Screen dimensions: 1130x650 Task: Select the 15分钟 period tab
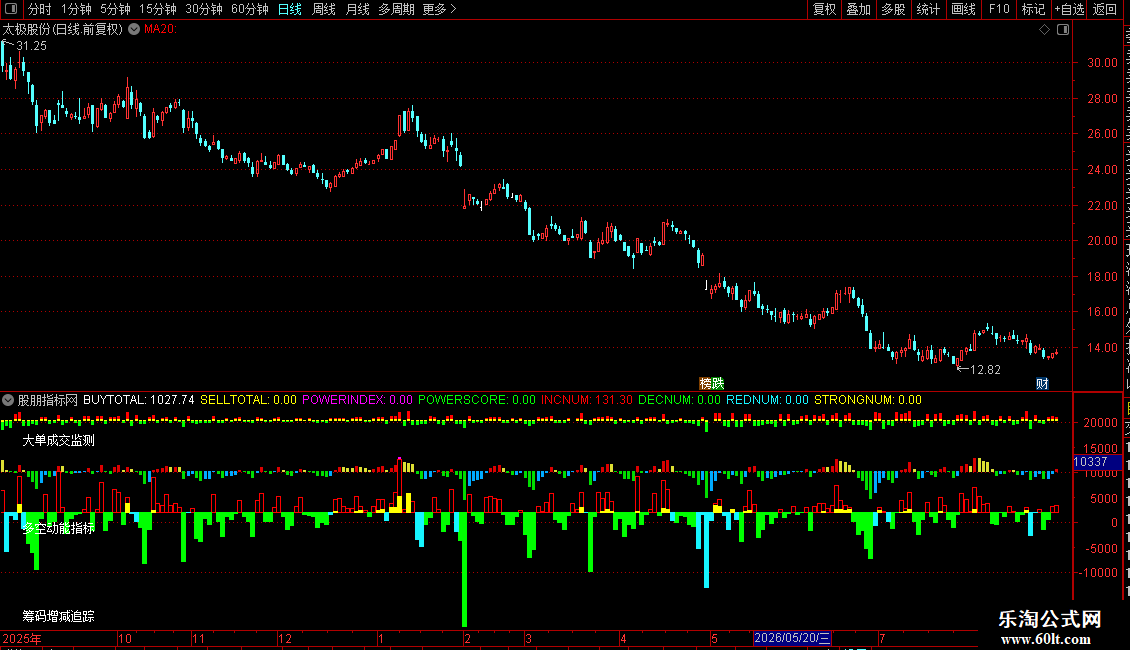pyautogui.click(x=158, y=9)
